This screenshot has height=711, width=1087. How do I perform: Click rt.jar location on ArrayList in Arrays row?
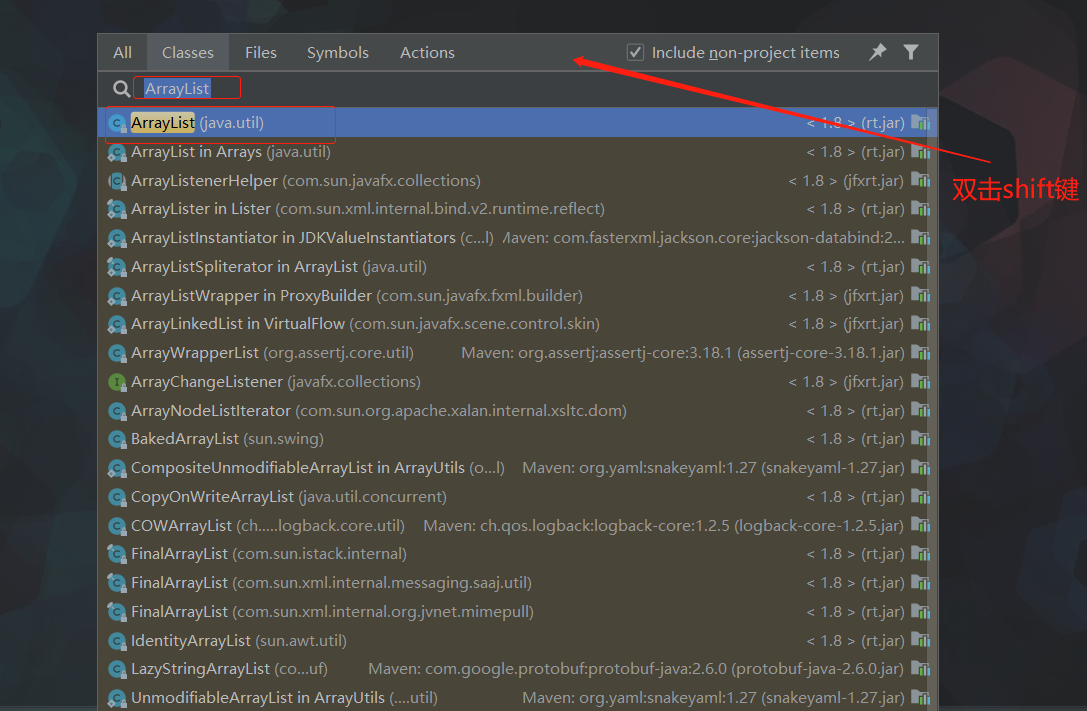[855, 152]
